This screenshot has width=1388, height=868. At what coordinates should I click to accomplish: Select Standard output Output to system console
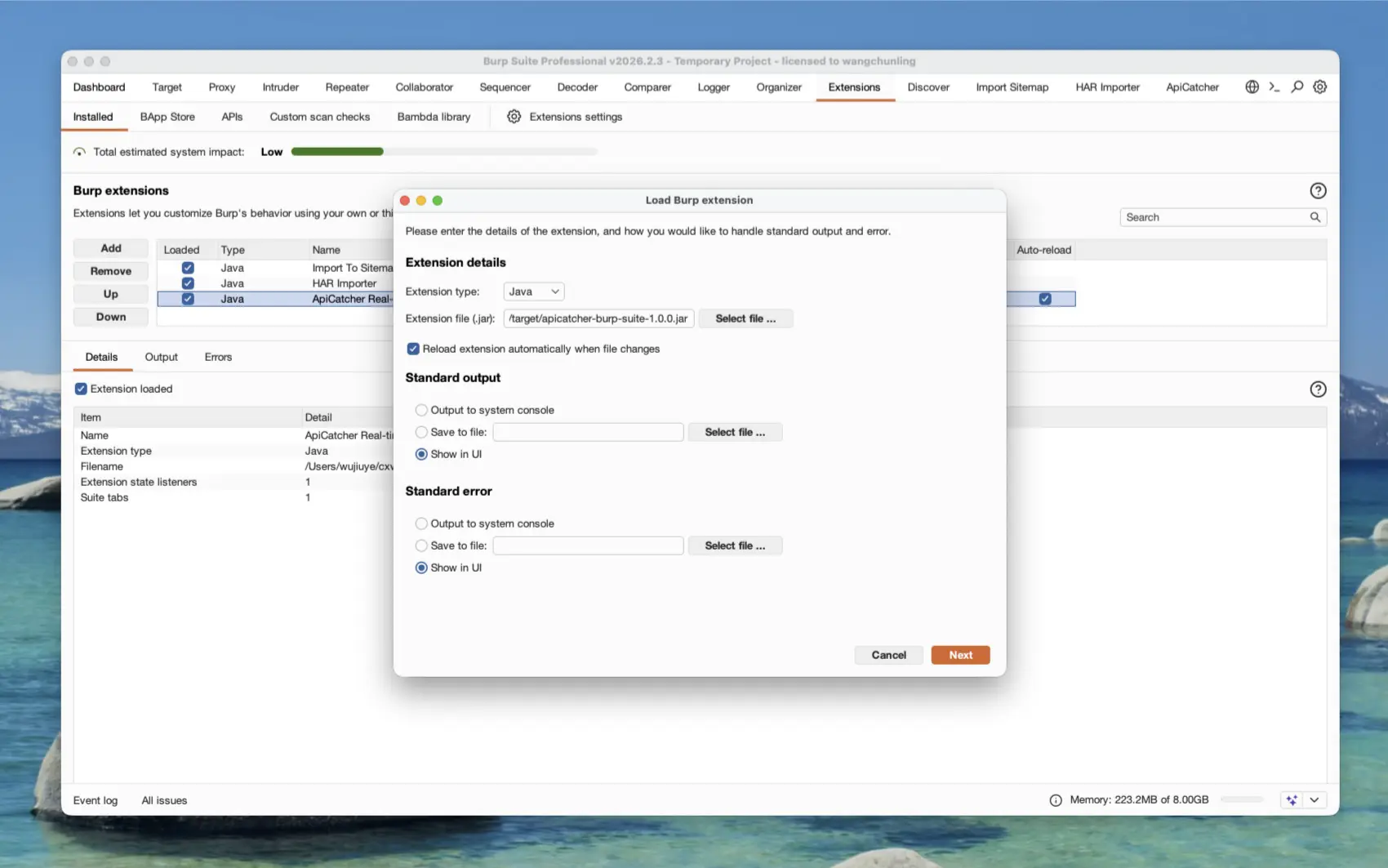point(421,410)
